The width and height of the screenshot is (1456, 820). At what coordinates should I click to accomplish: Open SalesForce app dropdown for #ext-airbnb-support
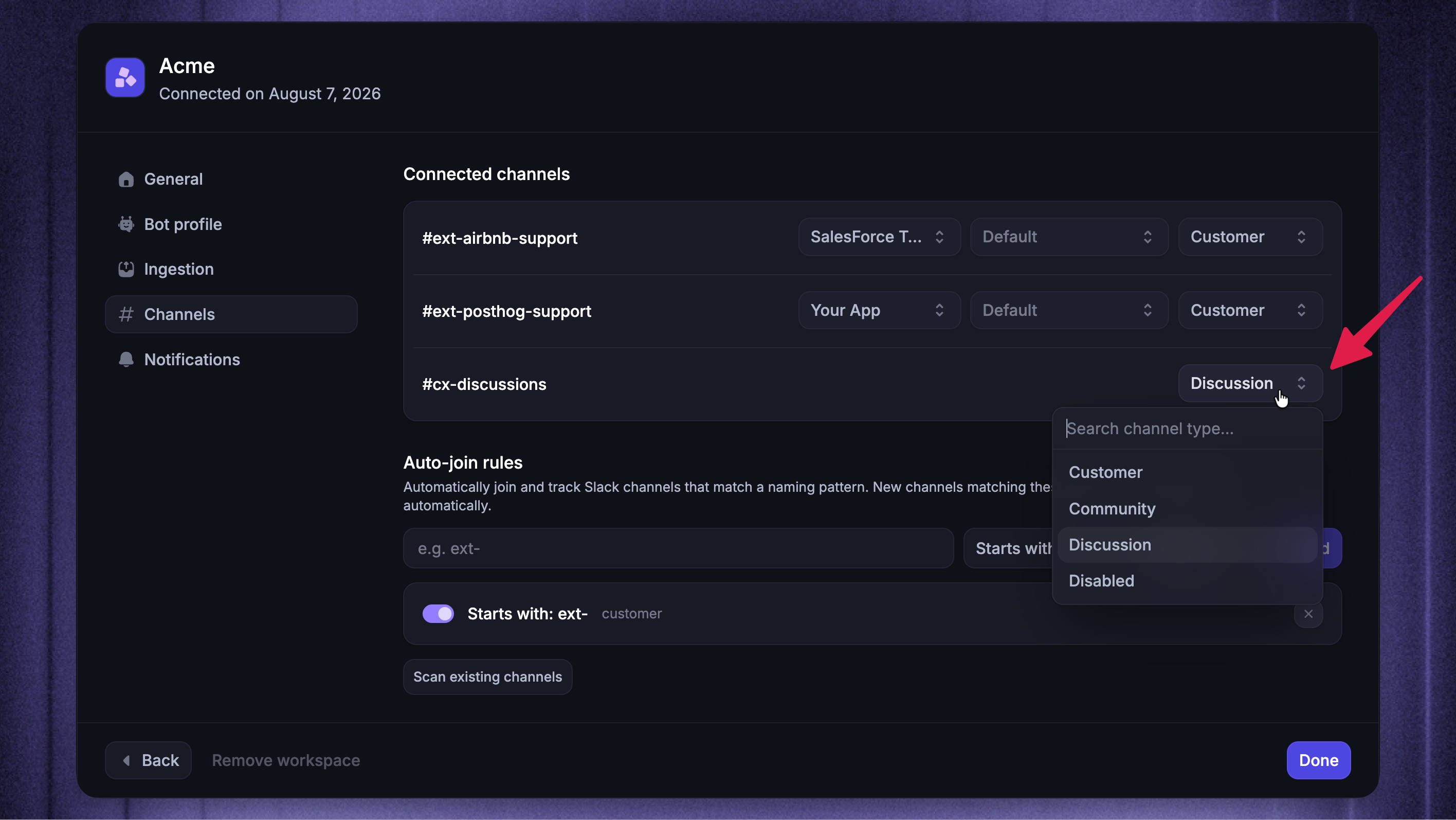pyautogui.click(x=879, y=237)
